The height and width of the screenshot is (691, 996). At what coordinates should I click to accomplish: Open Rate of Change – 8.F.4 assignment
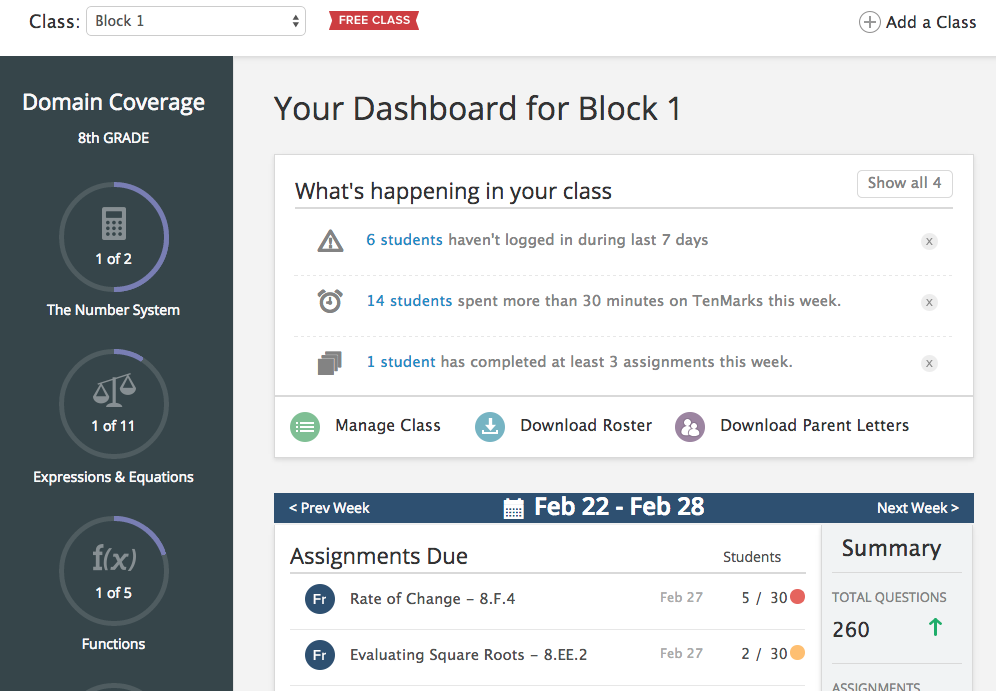(x=432, y=598)
